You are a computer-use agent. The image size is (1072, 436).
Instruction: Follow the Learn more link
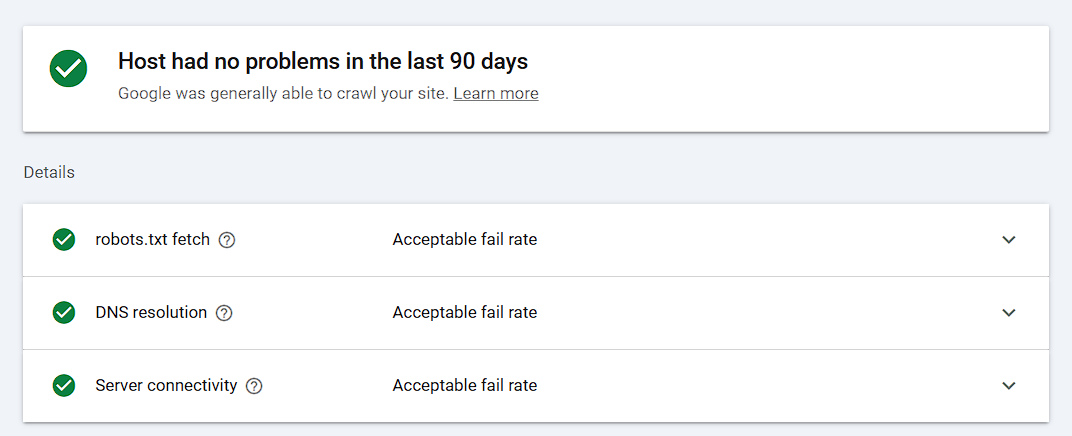[496, 94]
